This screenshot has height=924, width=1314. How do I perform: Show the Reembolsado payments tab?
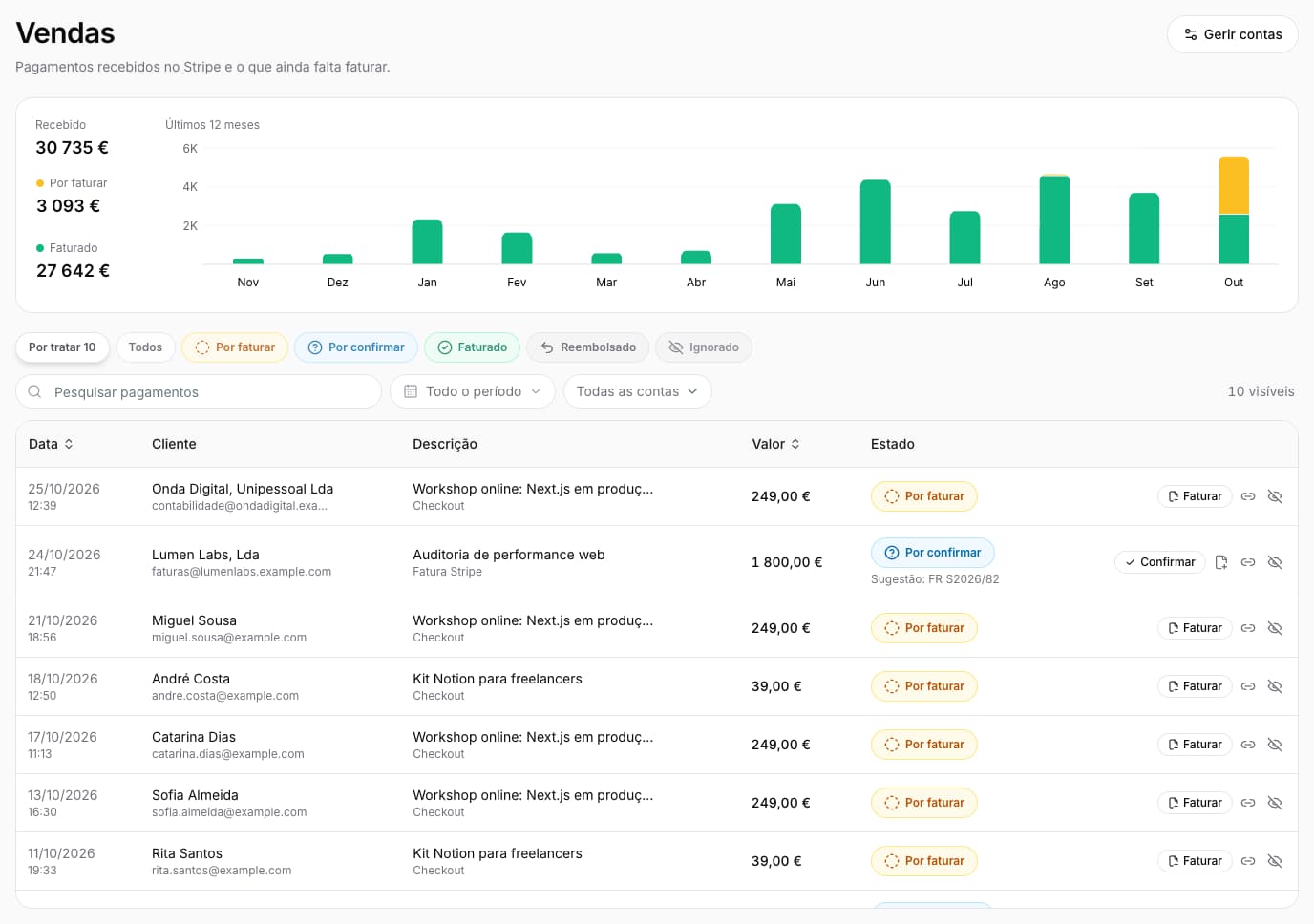click(x=588, y=347)
